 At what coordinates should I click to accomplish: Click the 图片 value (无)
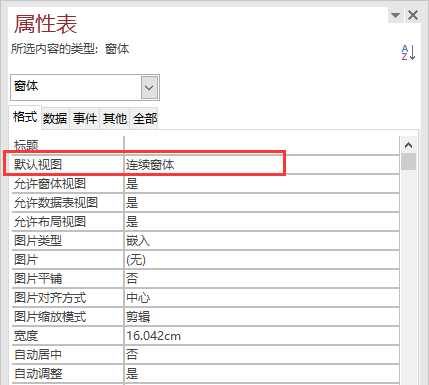[x=262, y=260]
